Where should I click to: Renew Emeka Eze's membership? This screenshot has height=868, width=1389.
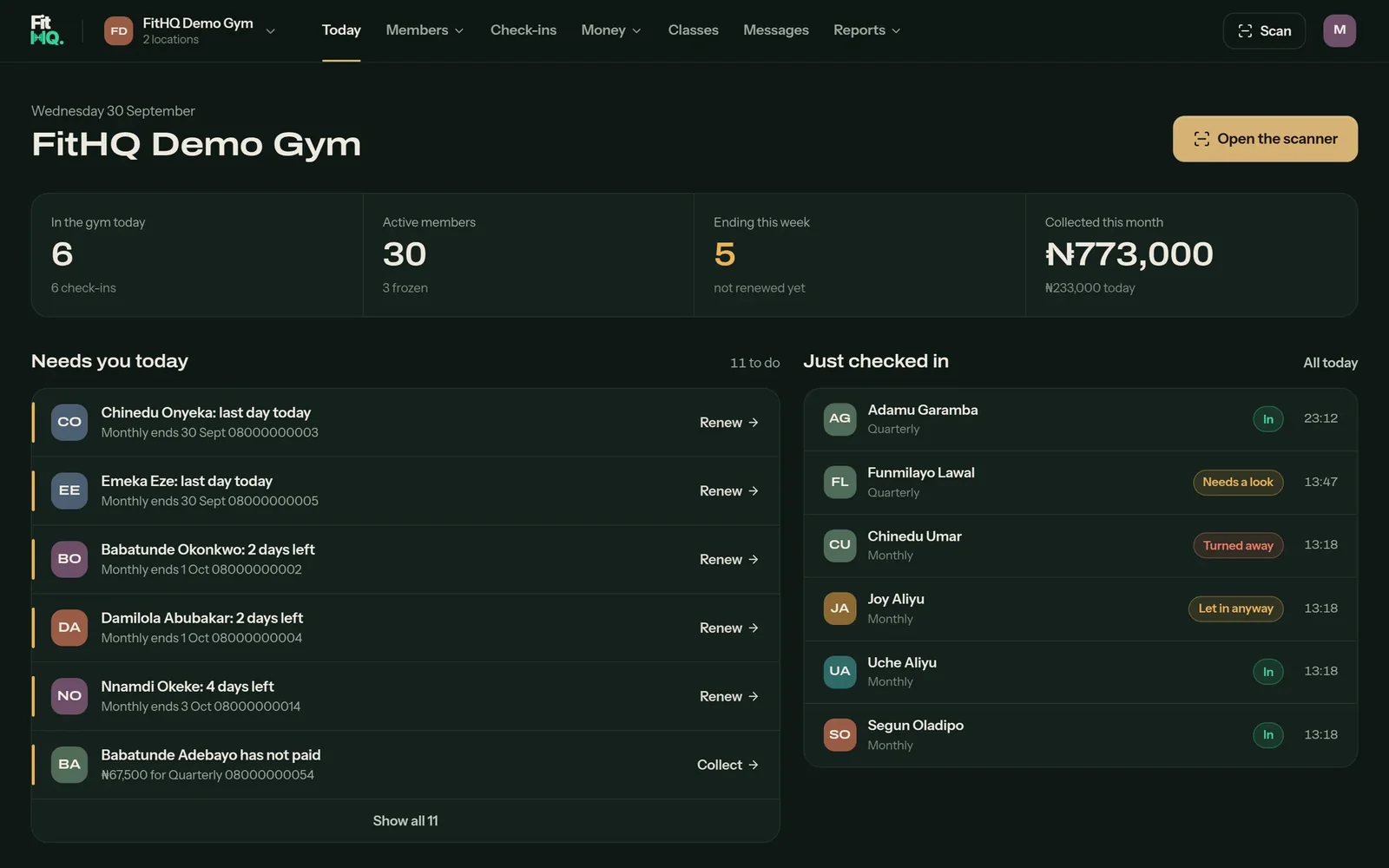tap(729, 491)
